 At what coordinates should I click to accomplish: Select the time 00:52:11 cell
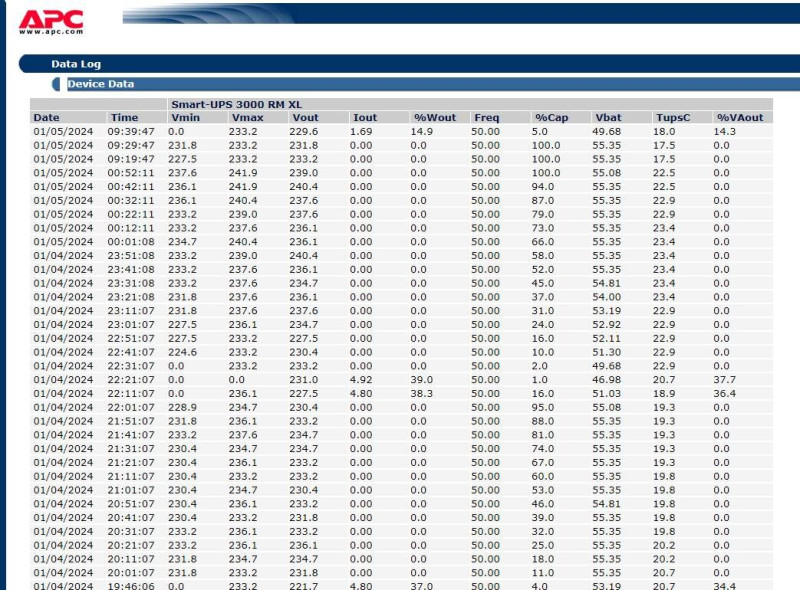[131, 173]
